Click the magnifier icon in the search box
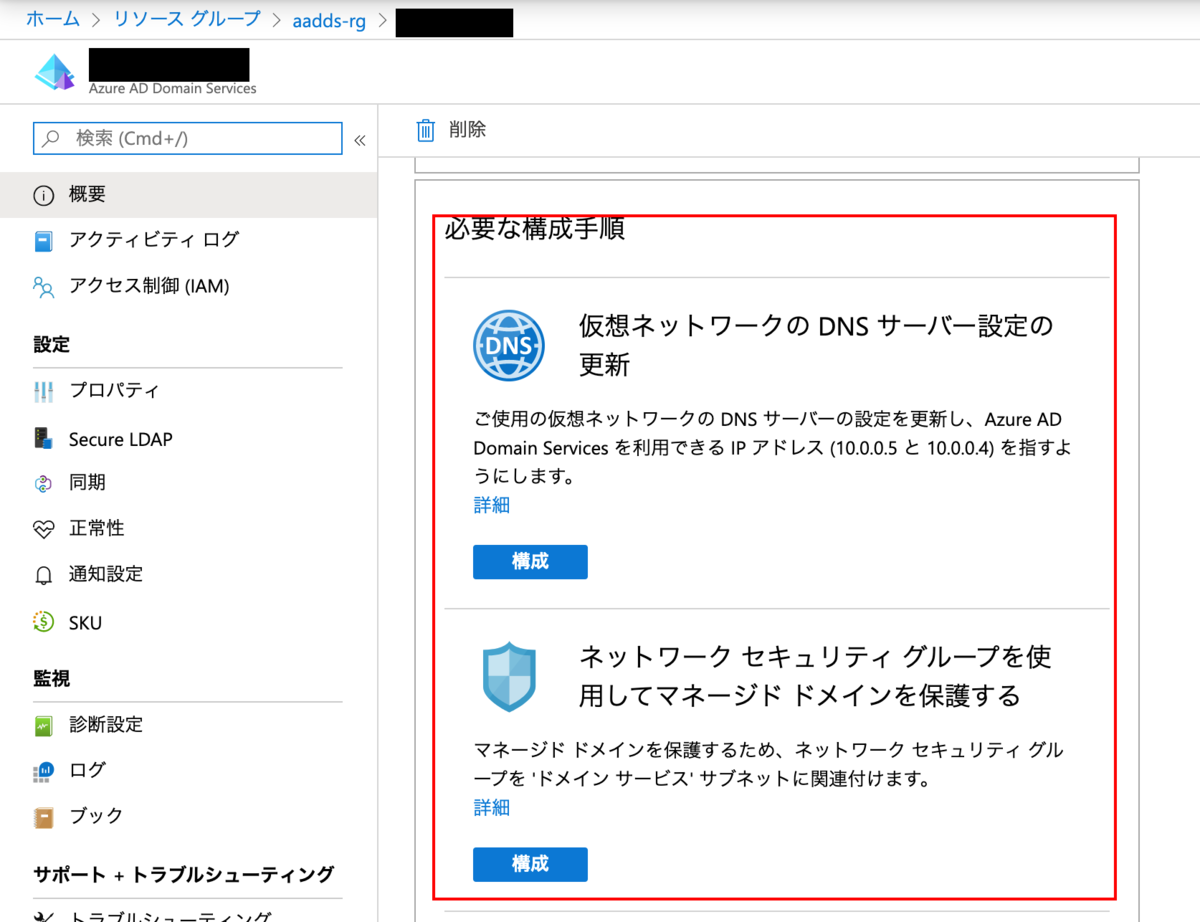This screenshot has height=922, width=1200. tap(51, 138)
